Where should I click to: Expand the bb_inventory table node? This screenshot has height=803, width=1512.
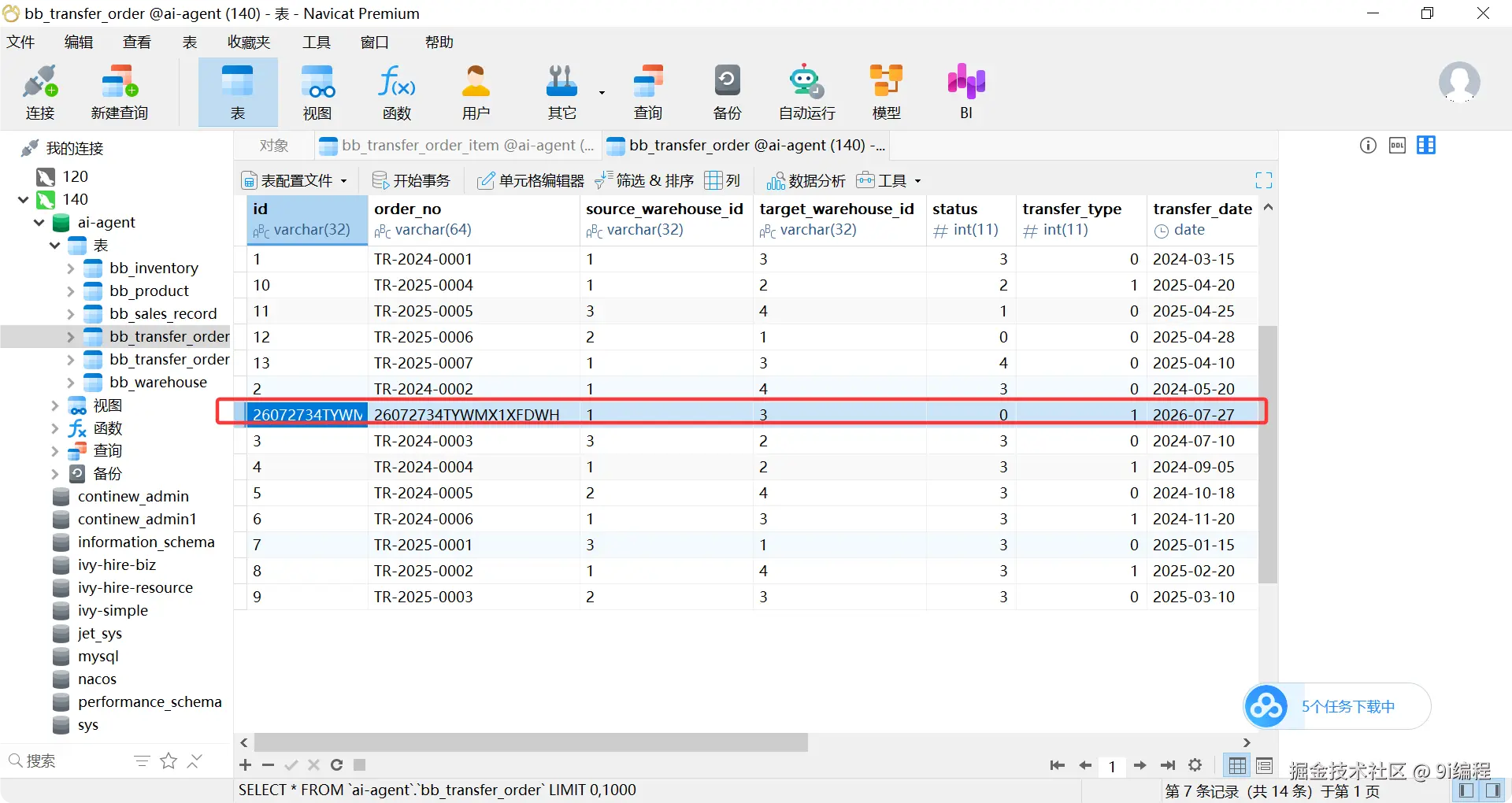[70, 268]
